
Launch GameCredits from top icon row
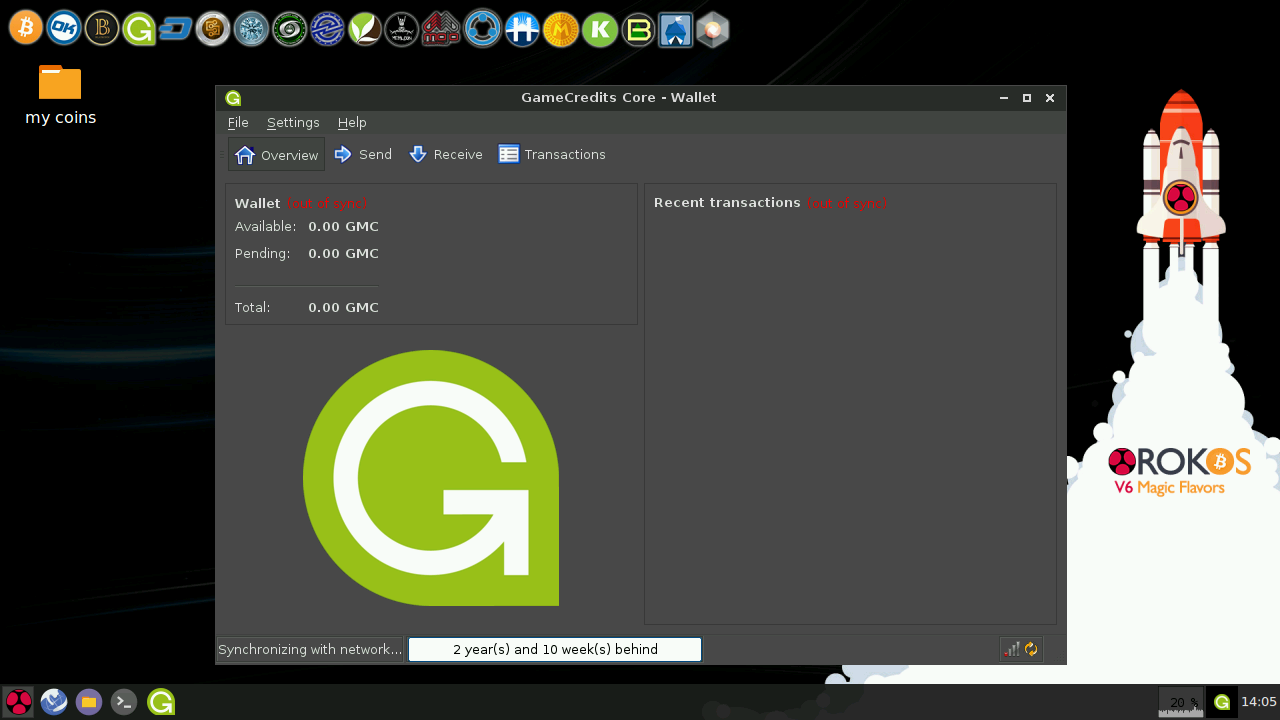[139, 28]
